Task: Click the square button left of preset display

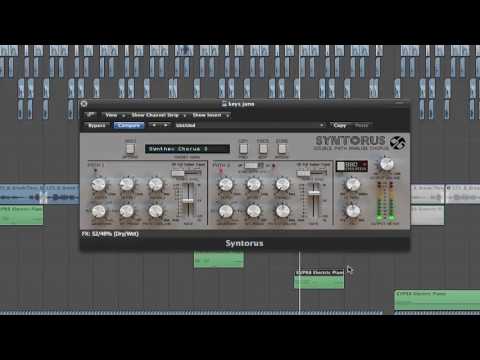Action: click(130, 149)
